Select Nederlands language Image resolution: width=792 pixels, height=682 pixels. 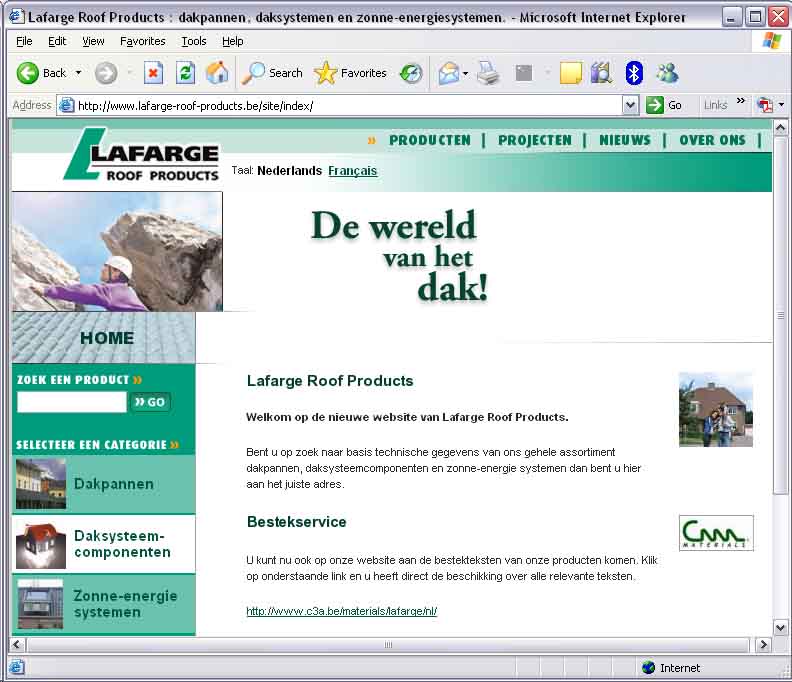point(289,171)
